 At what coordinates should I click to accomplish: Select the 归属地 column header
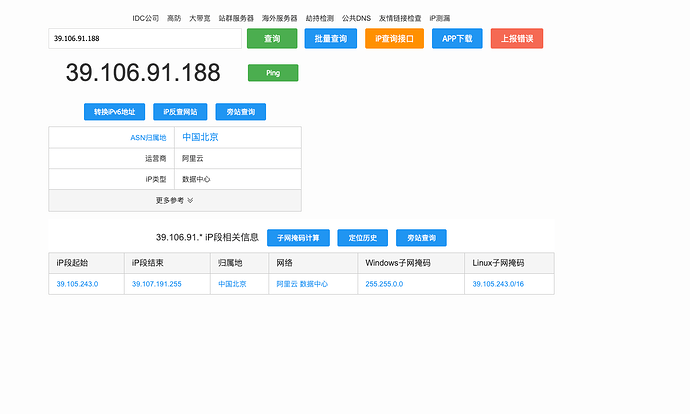point(230,263)
